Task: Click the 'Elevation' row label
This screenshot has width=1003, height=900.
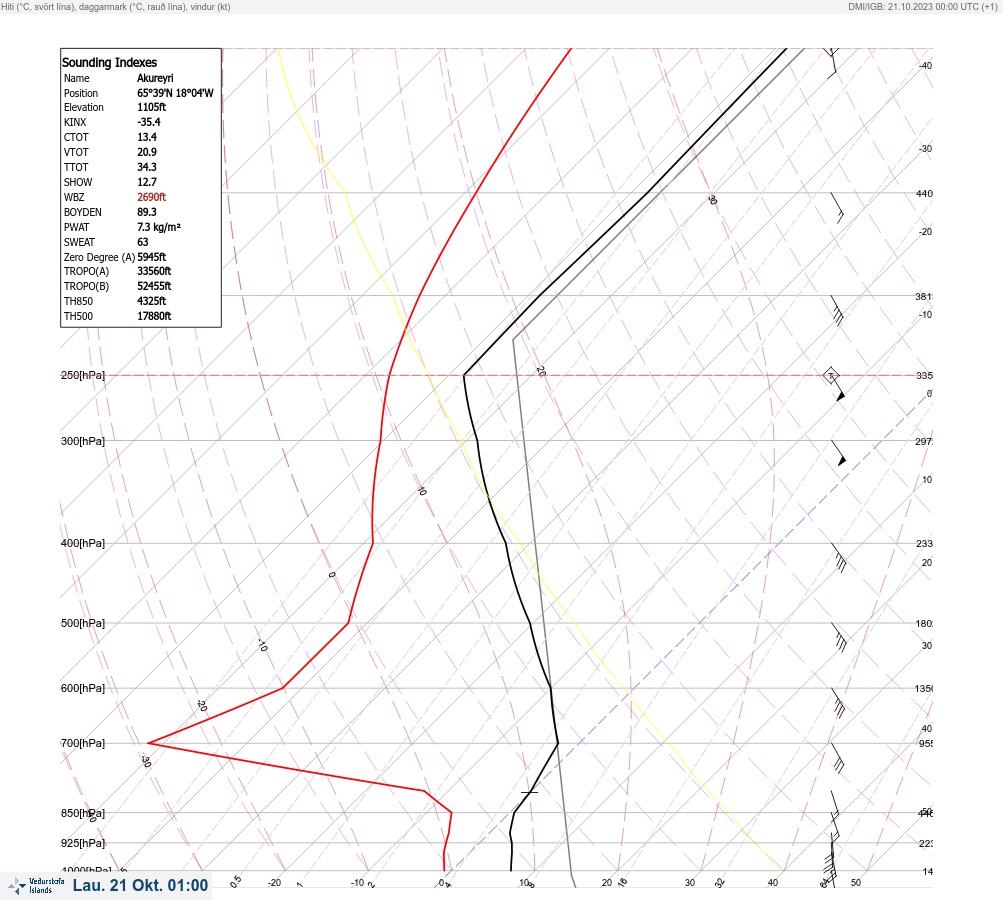Action: [x=84, y=107]
